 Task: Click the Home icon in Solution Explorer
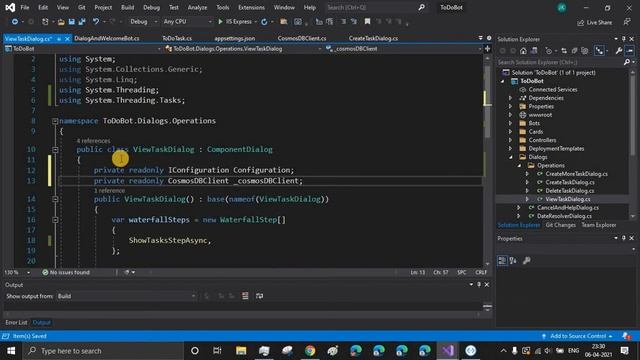(523, 51)
